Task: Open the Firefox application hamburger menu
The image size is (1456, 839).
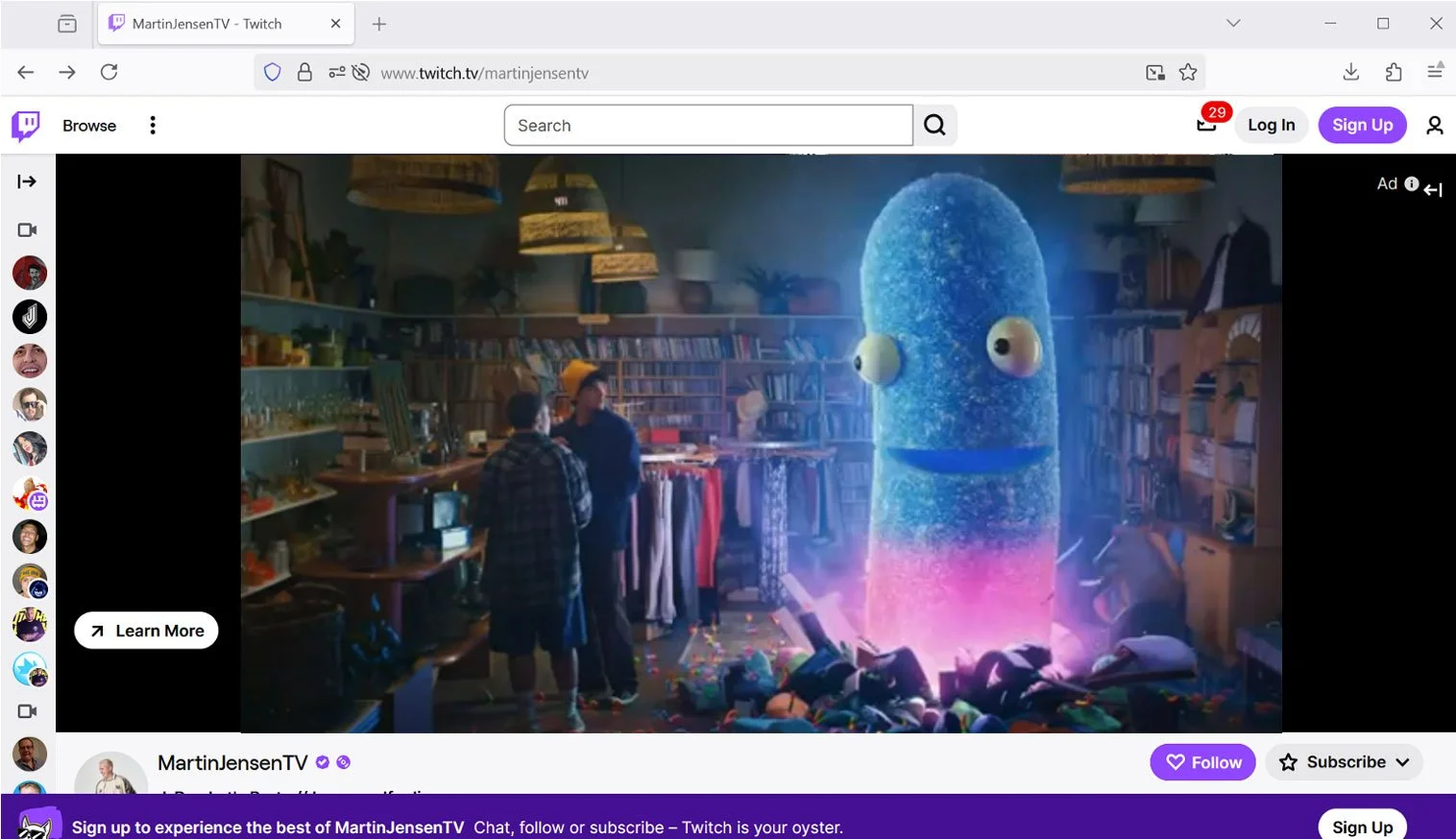Action: pyautogui.click(x=1435, y=72)
